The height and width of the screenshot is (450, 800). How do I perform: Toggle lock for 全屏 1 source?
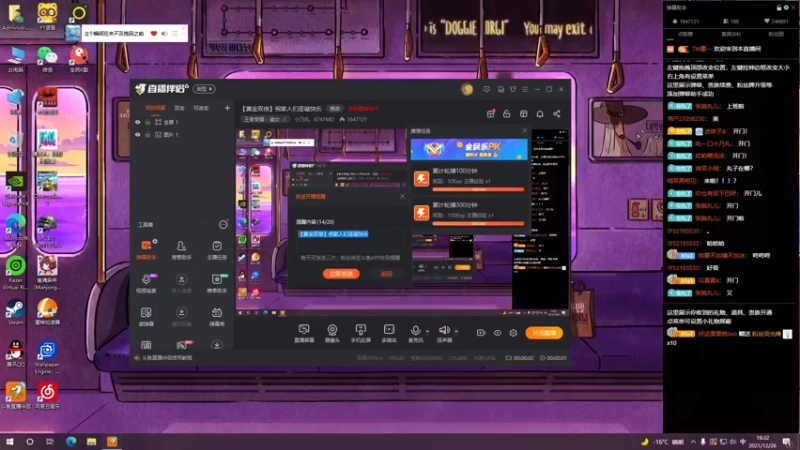(x=147, y=122)
